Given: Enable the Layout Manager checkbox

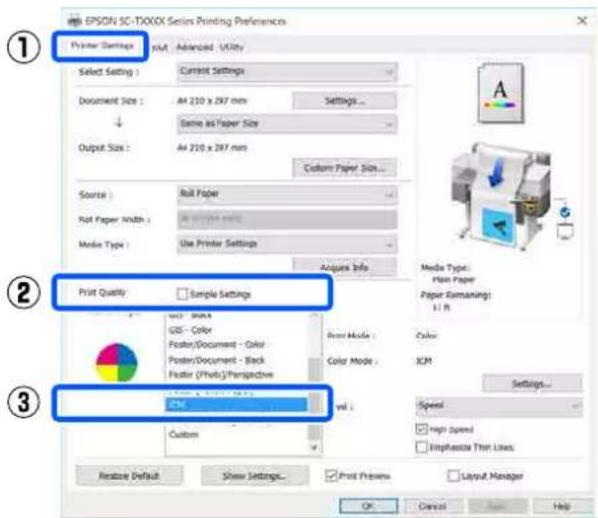Looking at the screenshot, I should point(453,476).
